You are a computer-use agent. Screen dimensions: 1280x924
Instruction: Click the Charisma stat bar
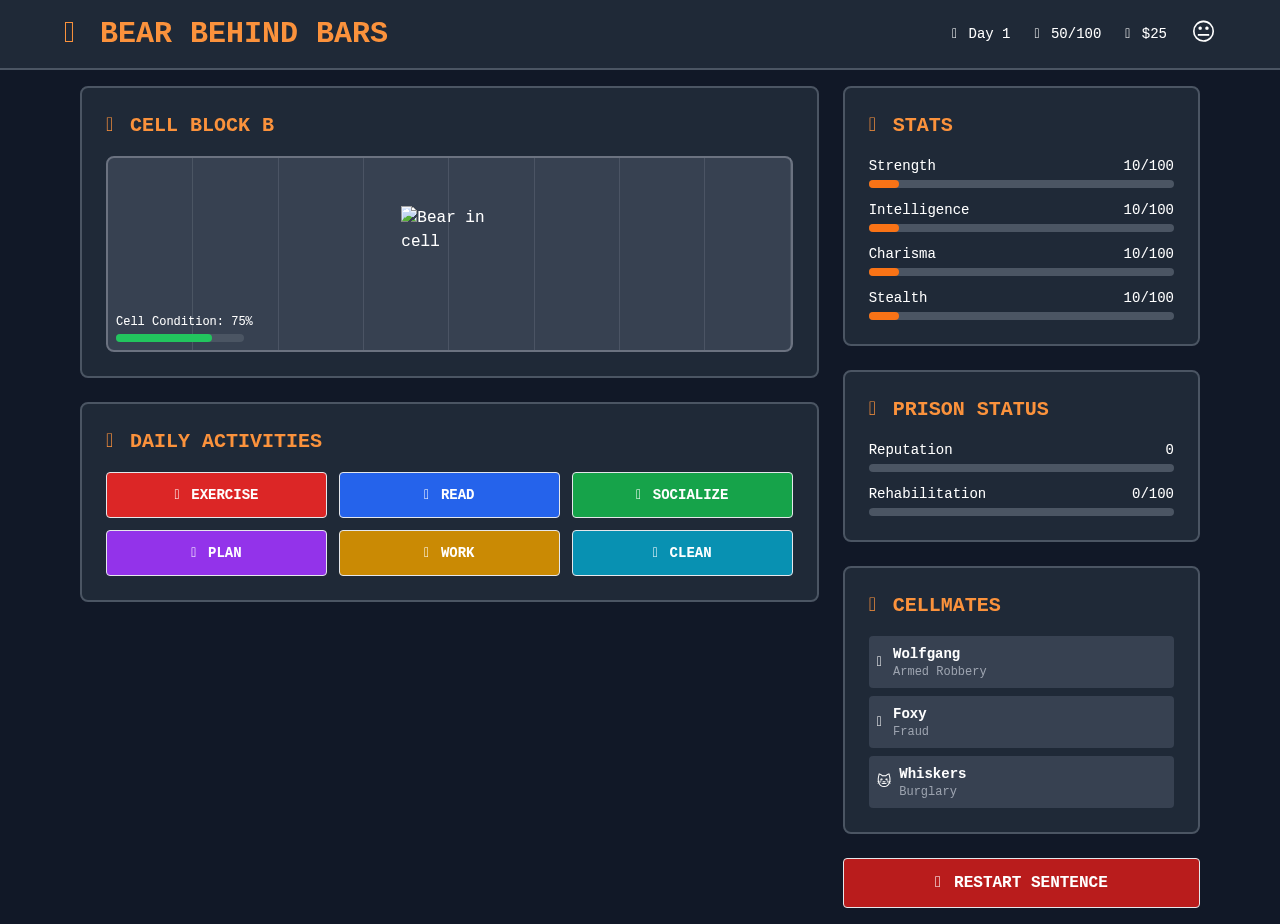tap(1021, 272)
